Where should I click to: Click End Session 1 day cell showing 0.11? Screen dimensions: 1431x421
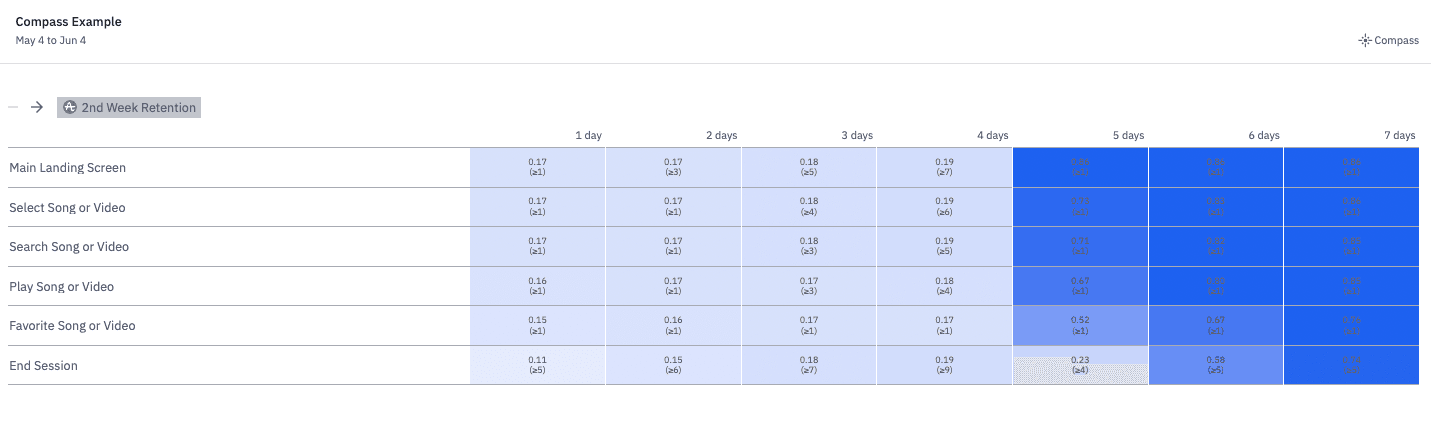tap(538, 366)
